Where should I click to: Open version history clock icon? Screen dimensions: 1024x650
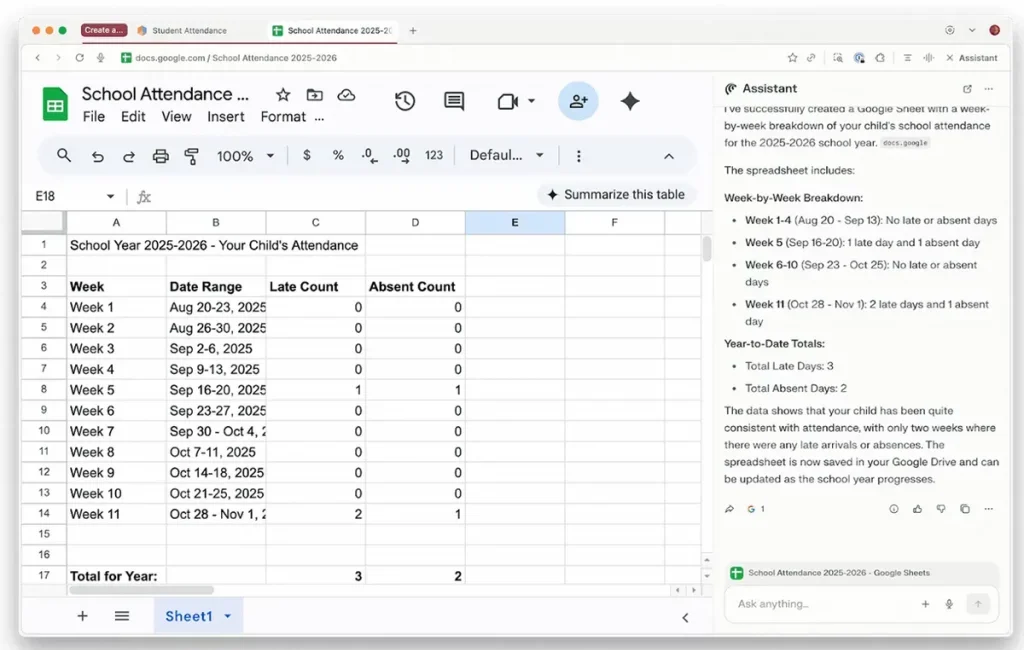point(405,101)
